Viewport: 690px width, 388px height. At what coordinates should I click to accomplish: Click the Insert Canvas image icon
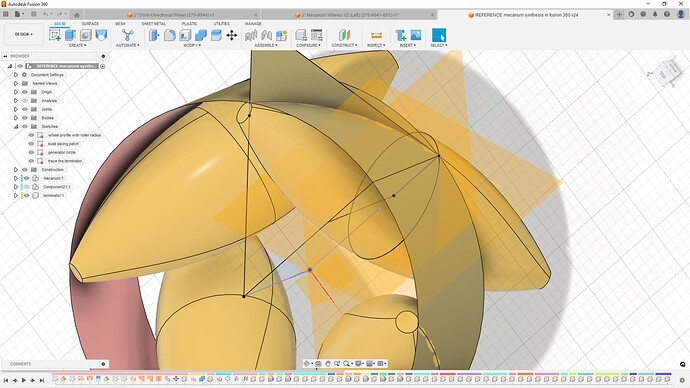coord(416,35)
